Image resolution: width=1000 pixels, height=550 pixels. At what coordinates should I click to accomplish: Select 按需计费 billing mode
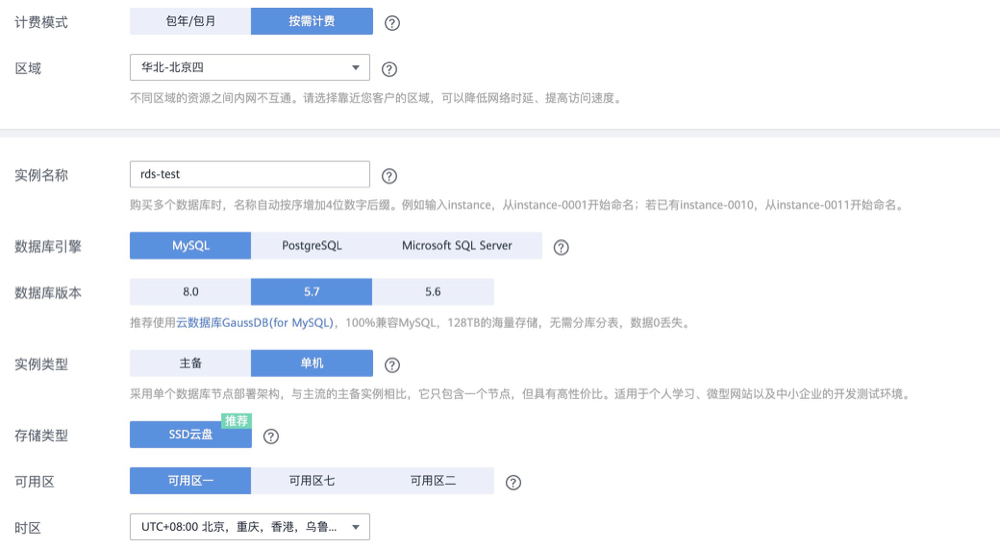[x=311, y=21]
